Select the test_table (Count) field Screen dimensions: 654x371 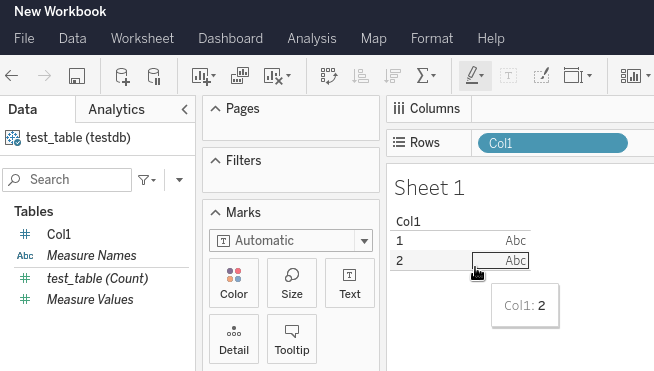98,278
